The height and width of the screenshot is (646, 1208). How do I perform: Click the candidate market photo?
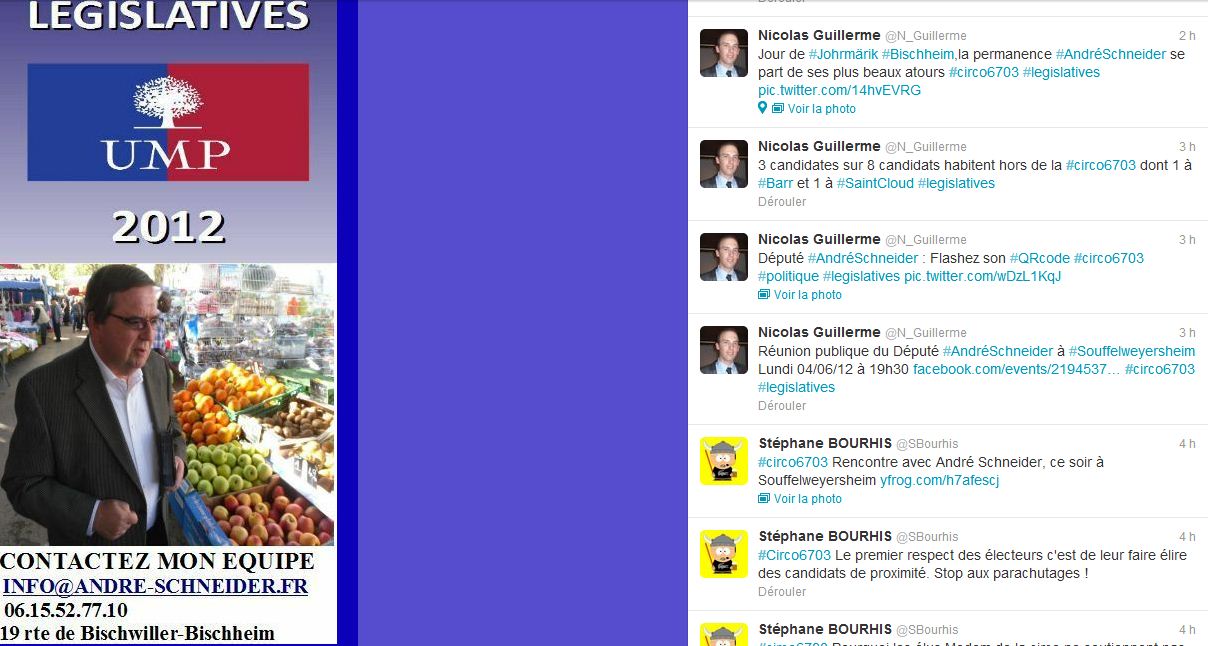[x=168, y=405]
